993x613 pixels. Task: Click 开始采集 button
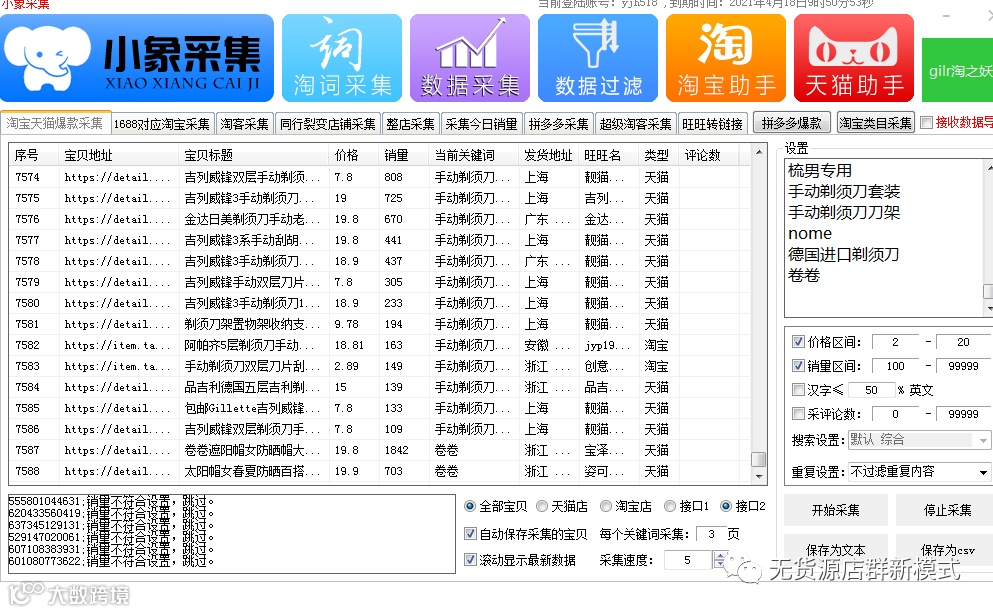click(x=836, y=510)
